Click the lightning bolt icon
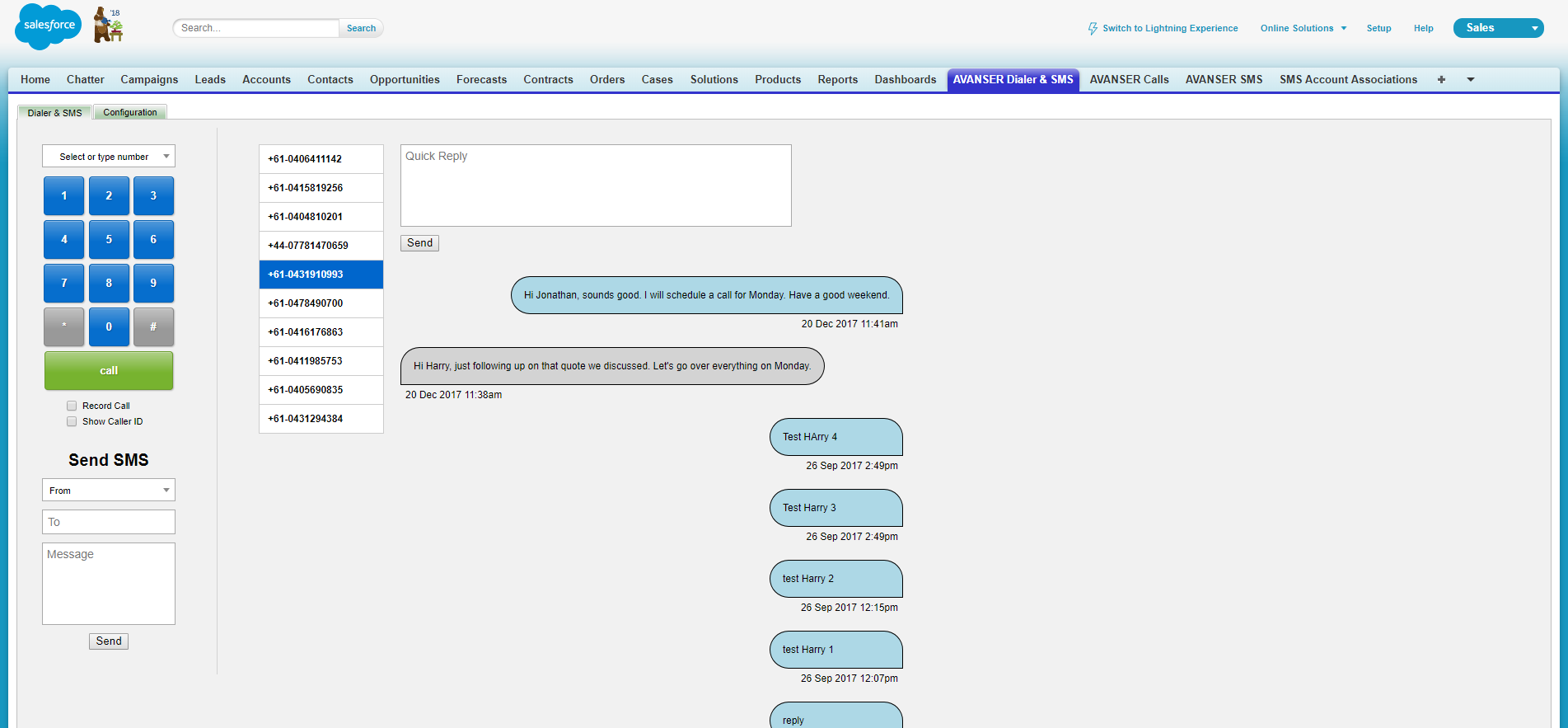The height and width of the screenshot is (728, 1568). click(1093, 28)
